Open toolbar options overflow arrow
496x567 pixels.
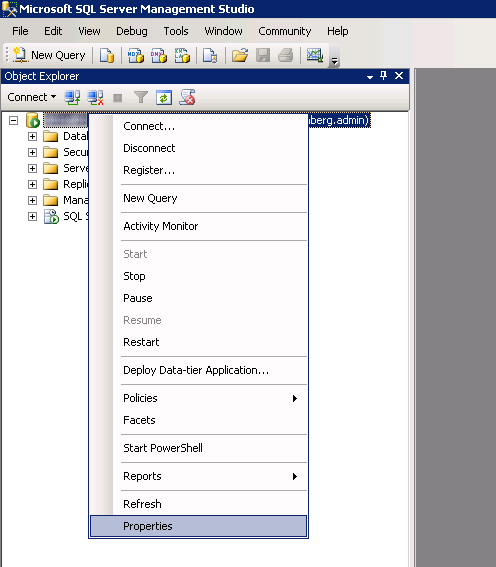pos(334,61)
